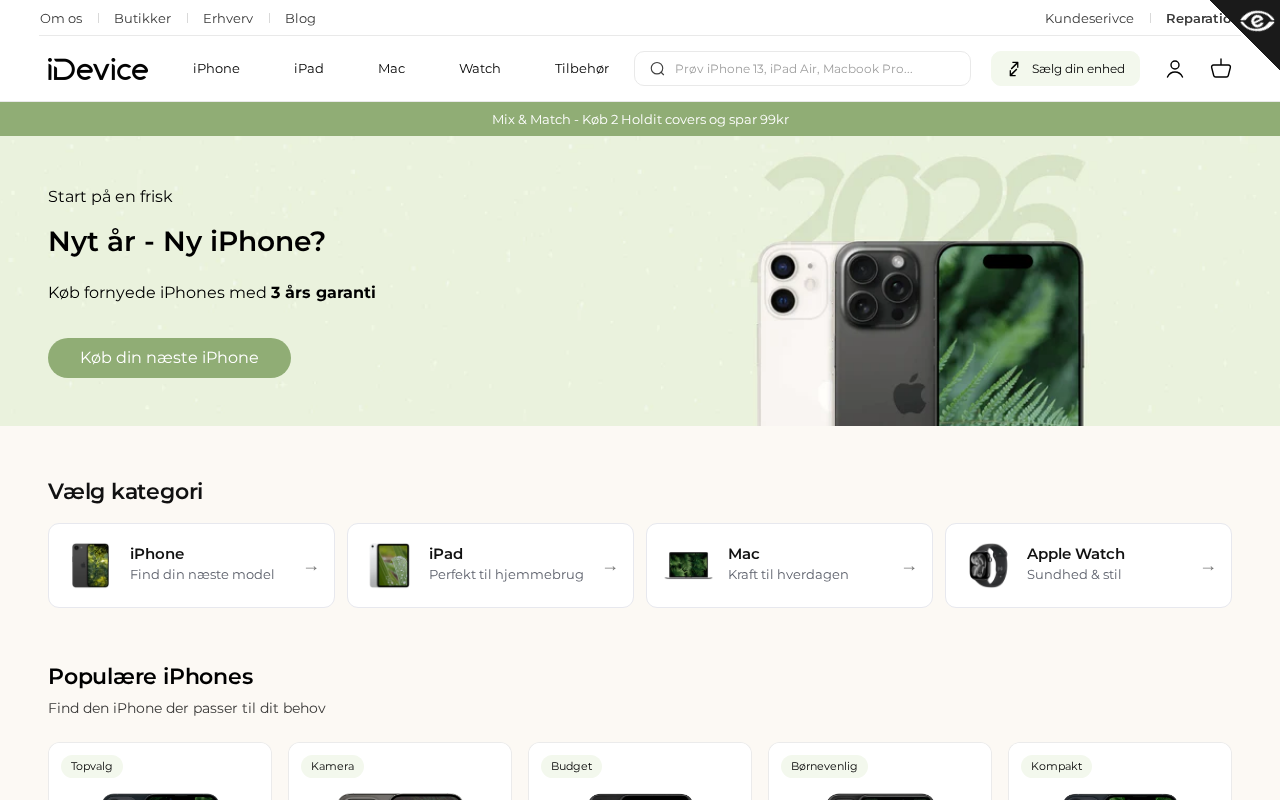This screenshot has height=800, width=1280.
Task: Click the iPhone category thumbnail image
Action: coord(90,566)
